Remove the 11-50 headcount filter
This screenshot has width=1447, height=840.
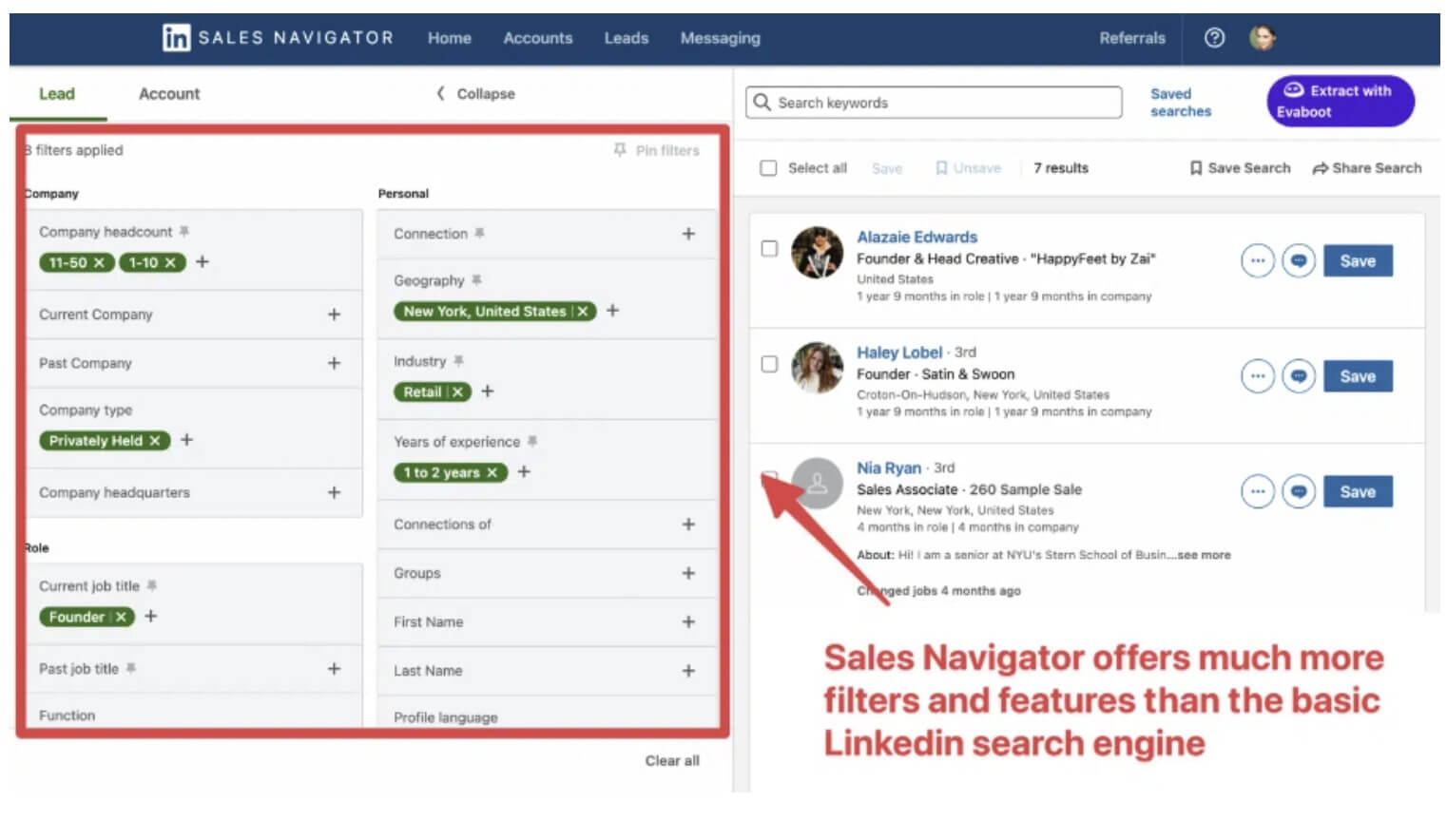tap(99, 263)
